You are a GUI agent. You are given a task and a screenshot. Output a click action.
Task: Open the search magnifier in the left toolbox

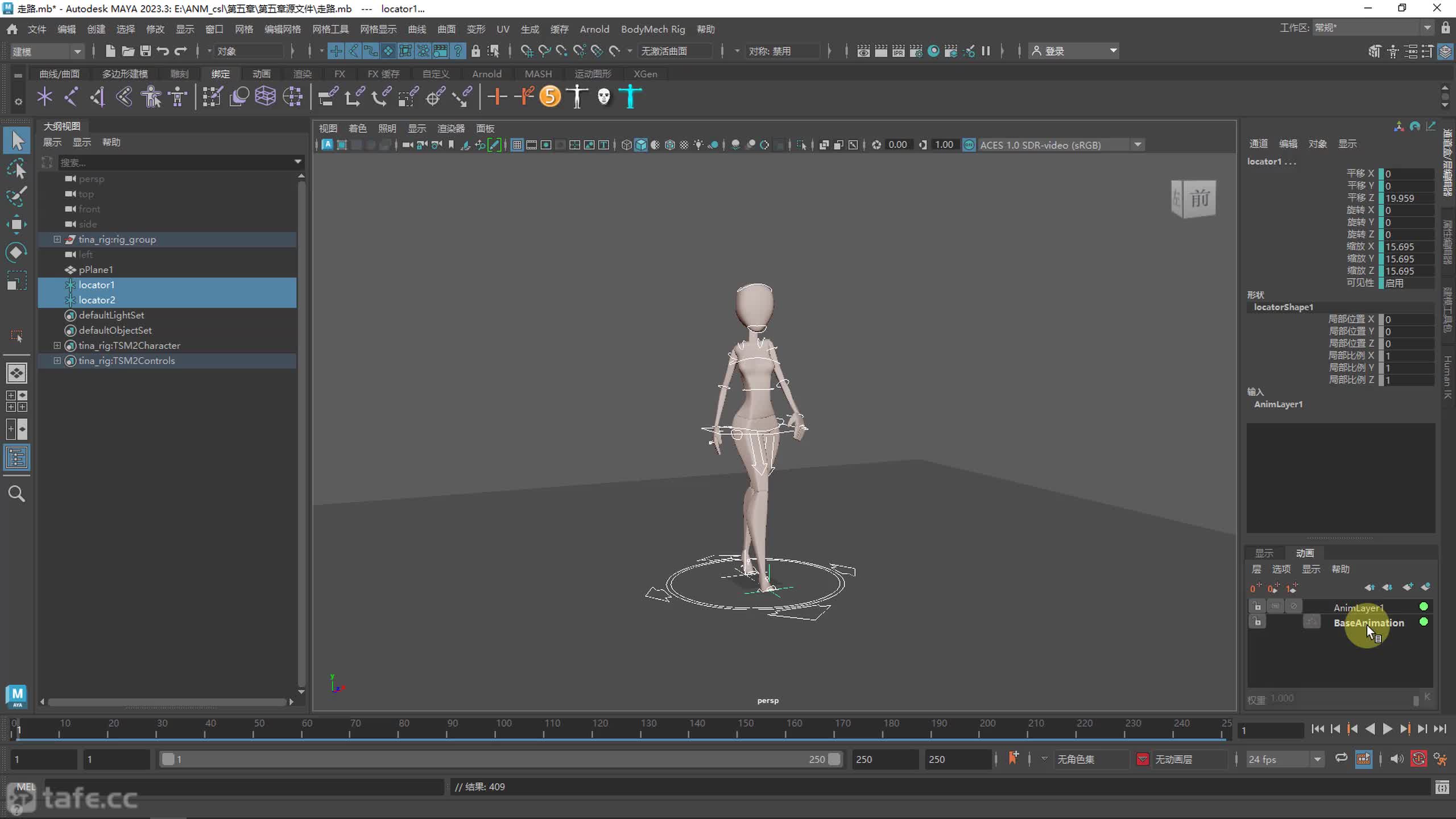[x=16, y=494]
